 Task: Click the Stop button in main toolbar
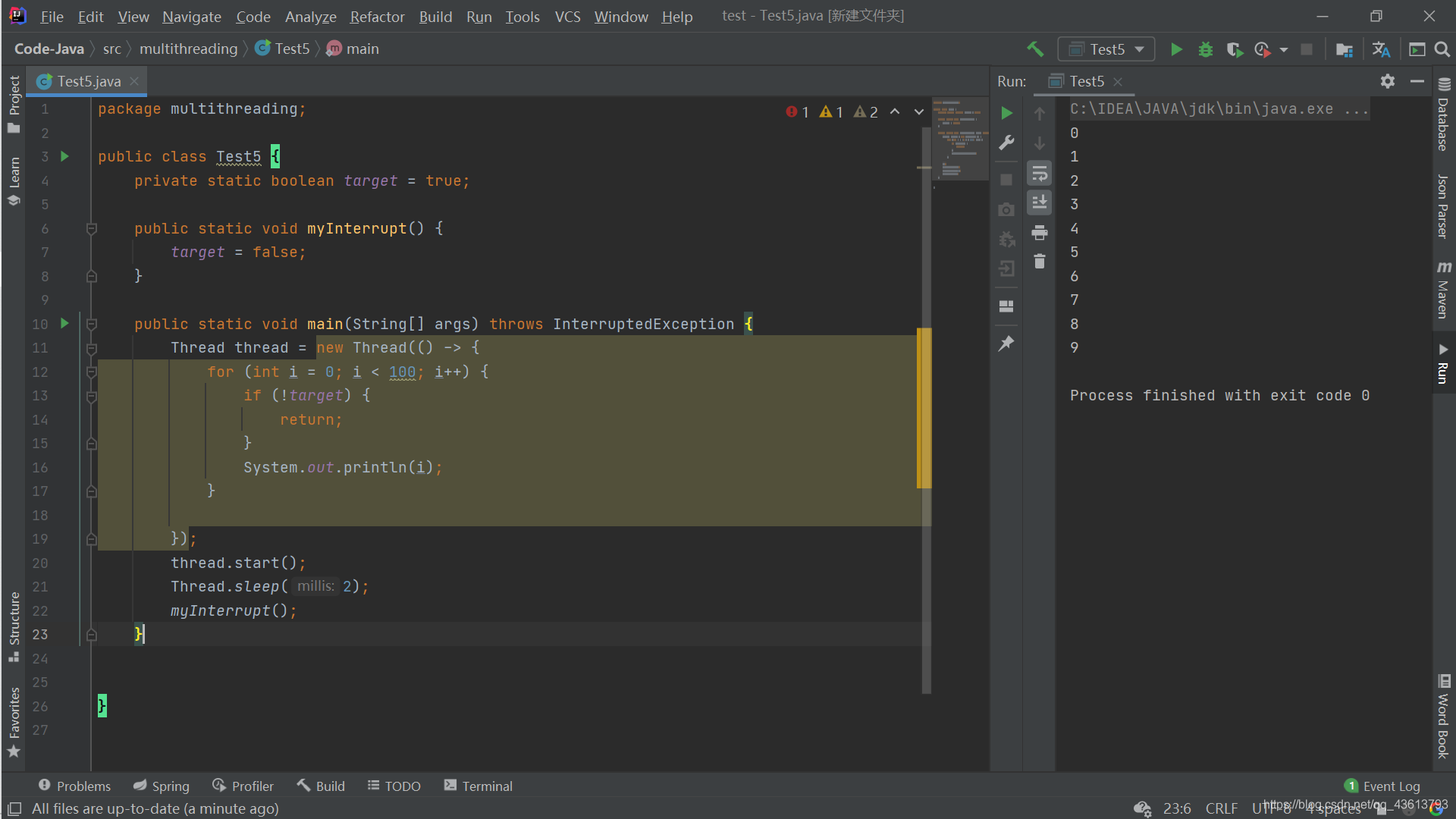click(1307, 49)
